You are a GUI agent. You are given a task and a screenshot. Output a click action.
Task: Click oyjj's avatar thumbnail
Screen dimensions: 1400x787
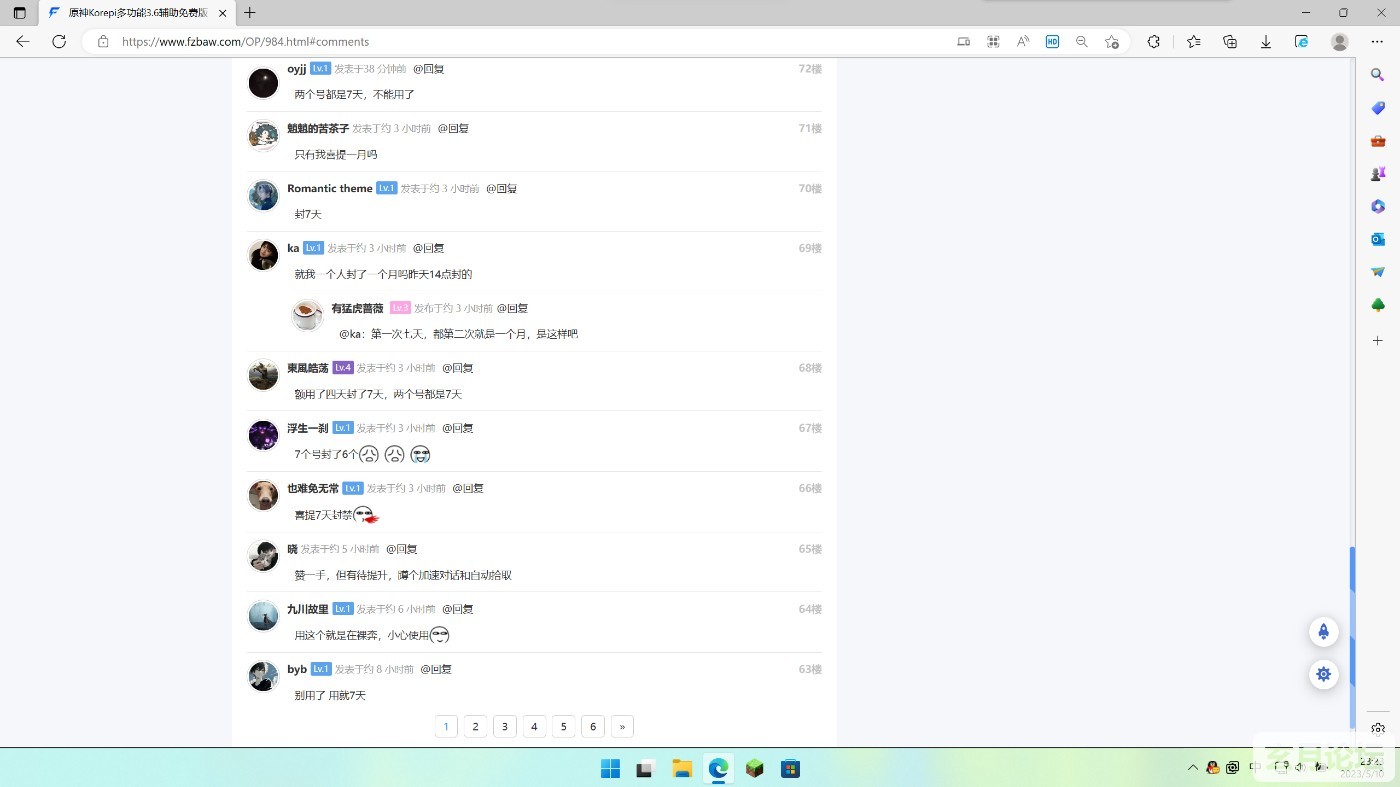[263, 83]
